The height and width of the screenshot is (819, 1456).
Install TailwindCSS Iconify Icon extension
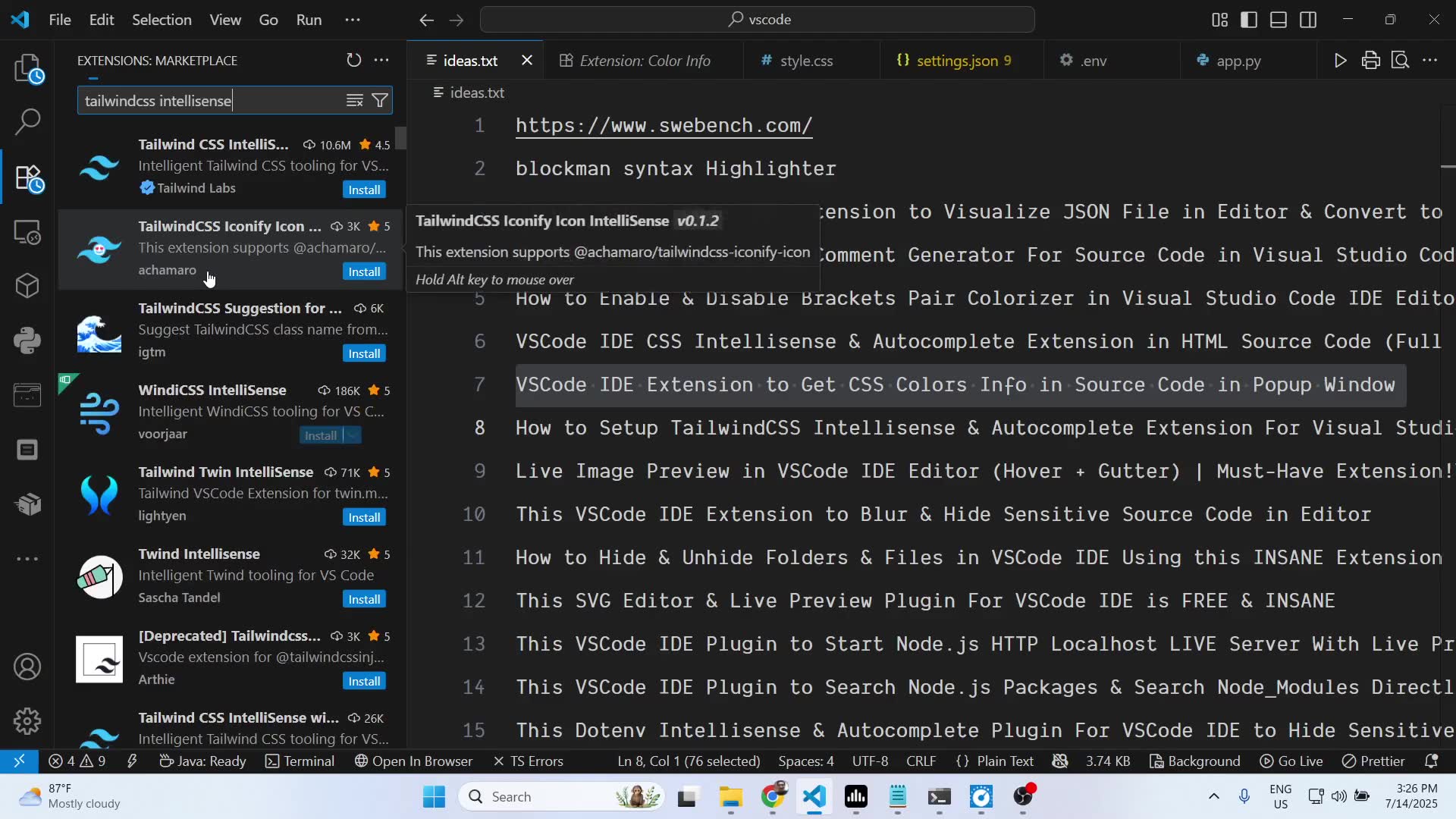point(364,271)
